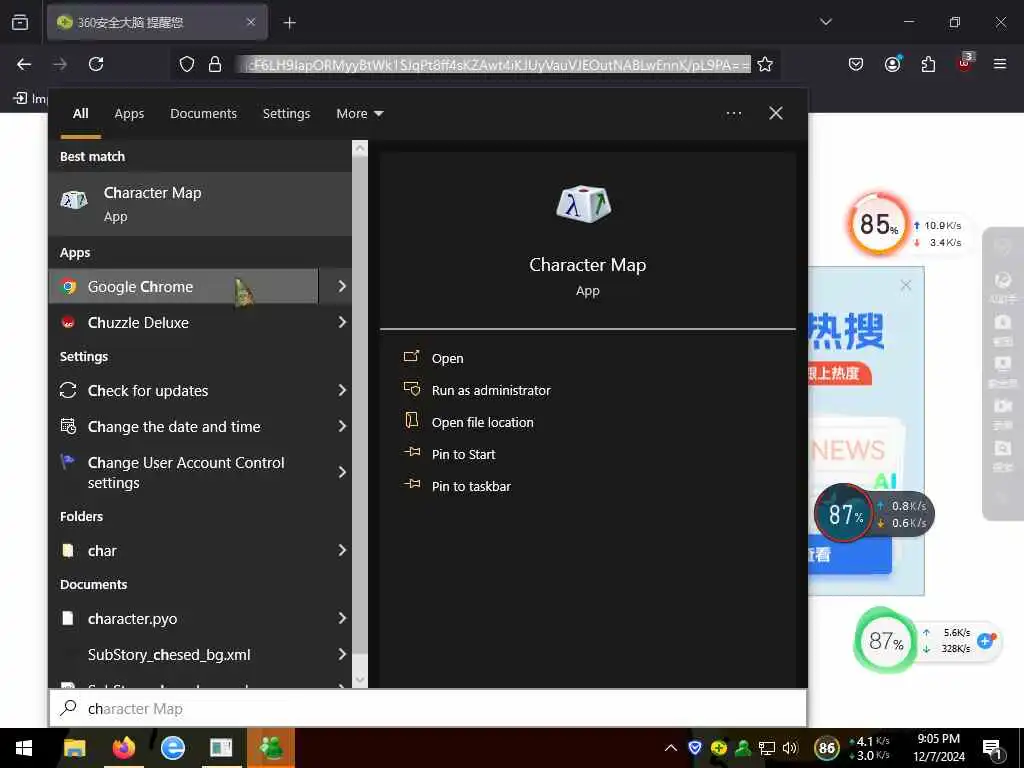This screenshot has width=1024, height=768.
Task: Open Firefox account icon
Action: 892,64
